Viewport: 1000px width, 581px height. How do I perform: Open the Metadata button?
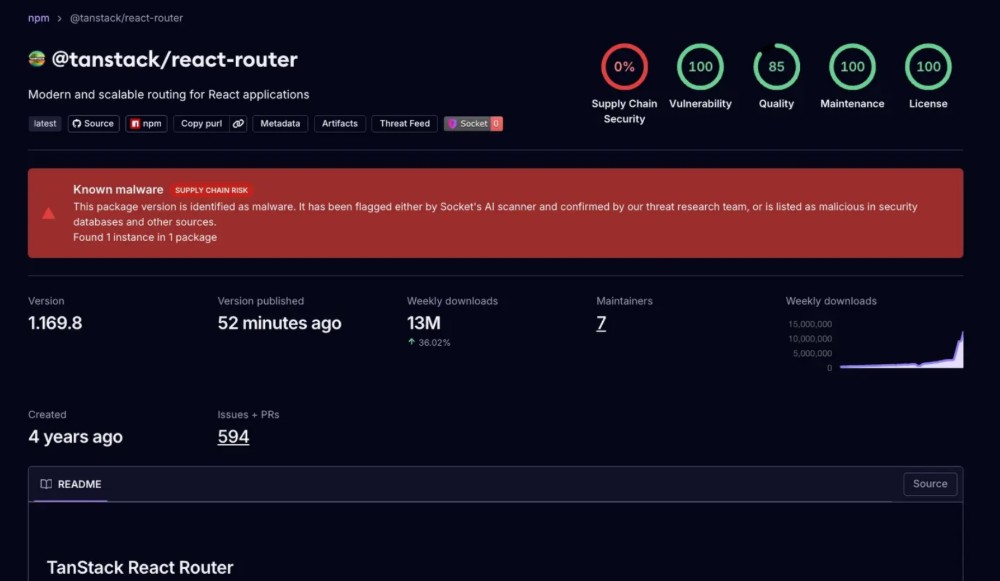pos(280,124)
